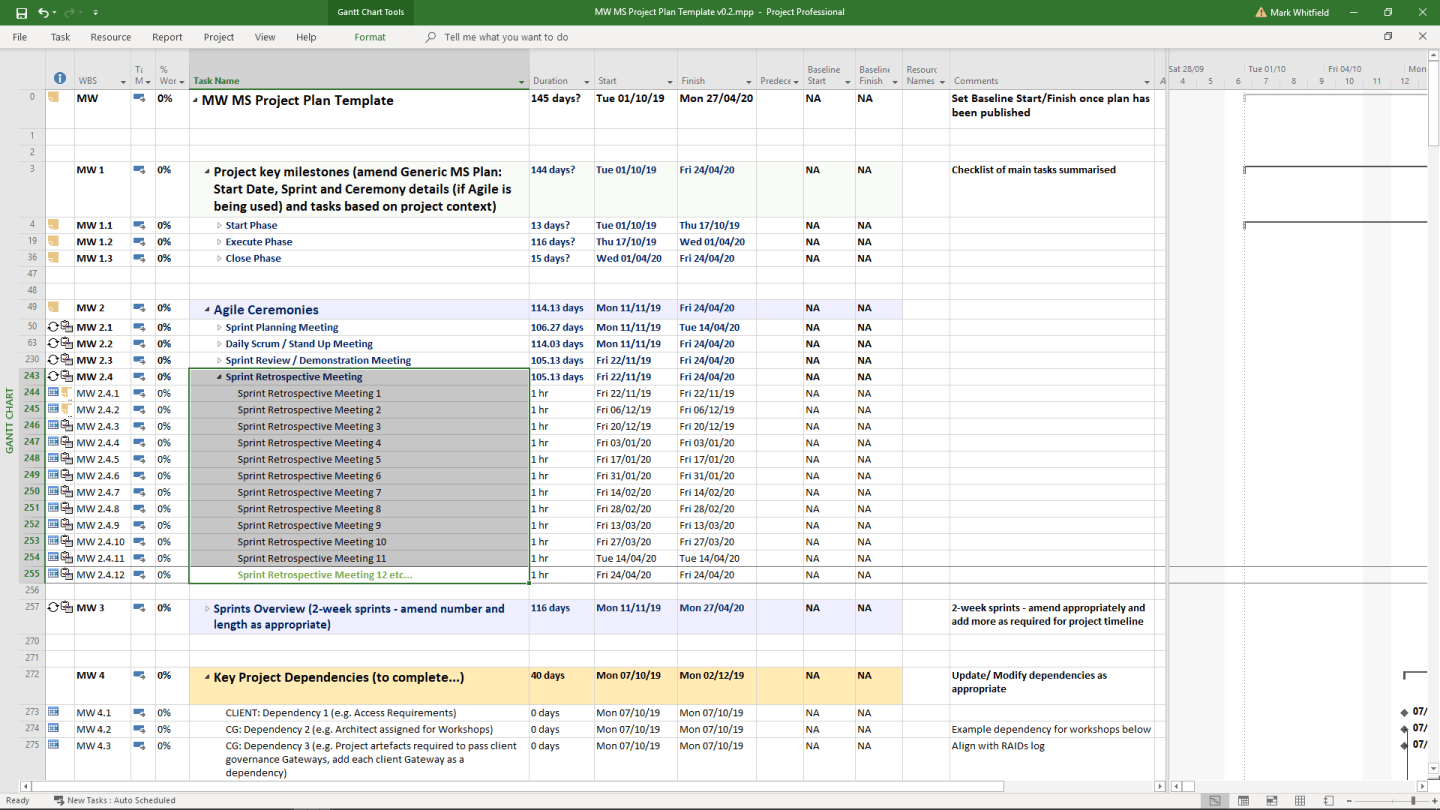The height and width of the screenshot is (810, 1440).
Task: Click the Undo icon
Action: [43, 13]
